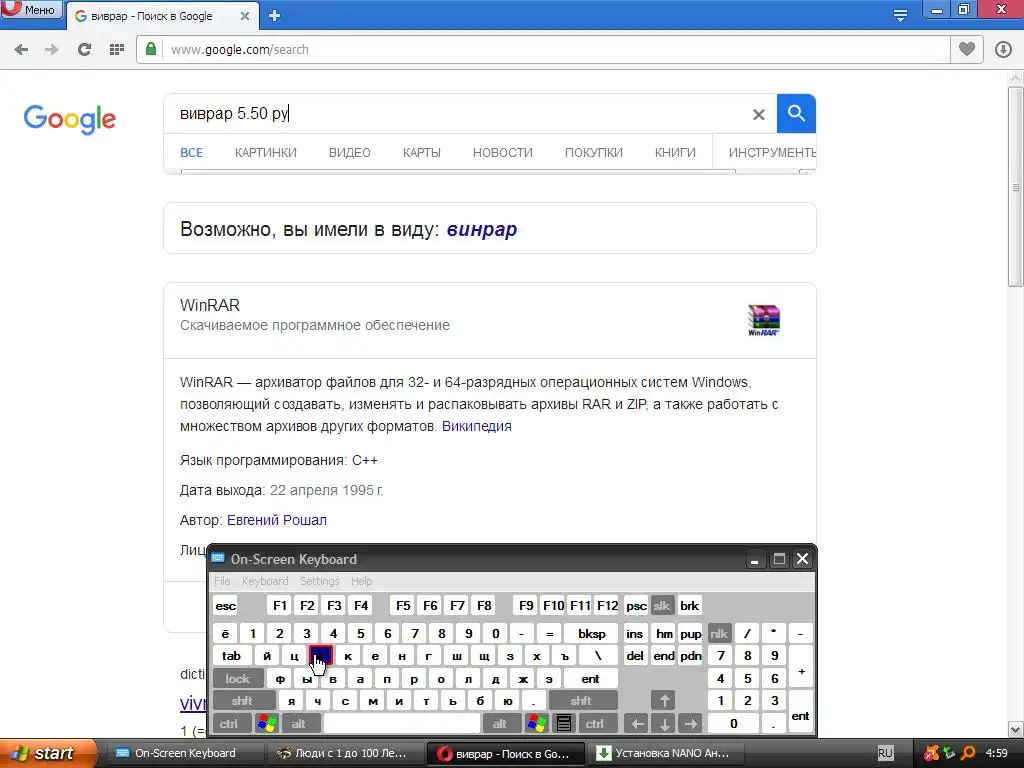The image size is (1024, 768).
Task: Reload the page with the refresh icon
Action: tap(84, 50)
